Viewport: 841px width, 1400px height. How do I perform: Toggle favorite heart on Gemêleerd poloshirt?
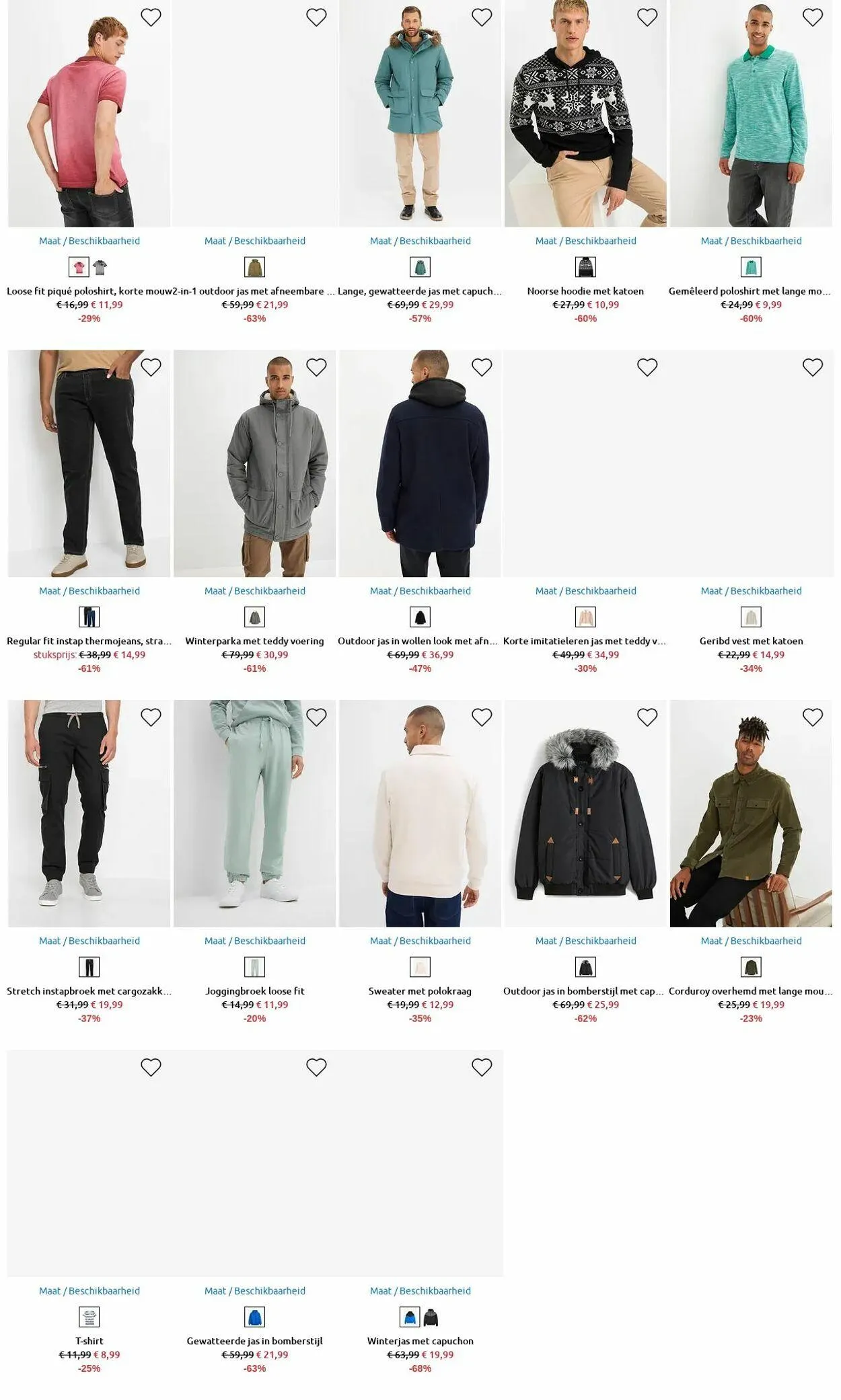pos(813,17)
